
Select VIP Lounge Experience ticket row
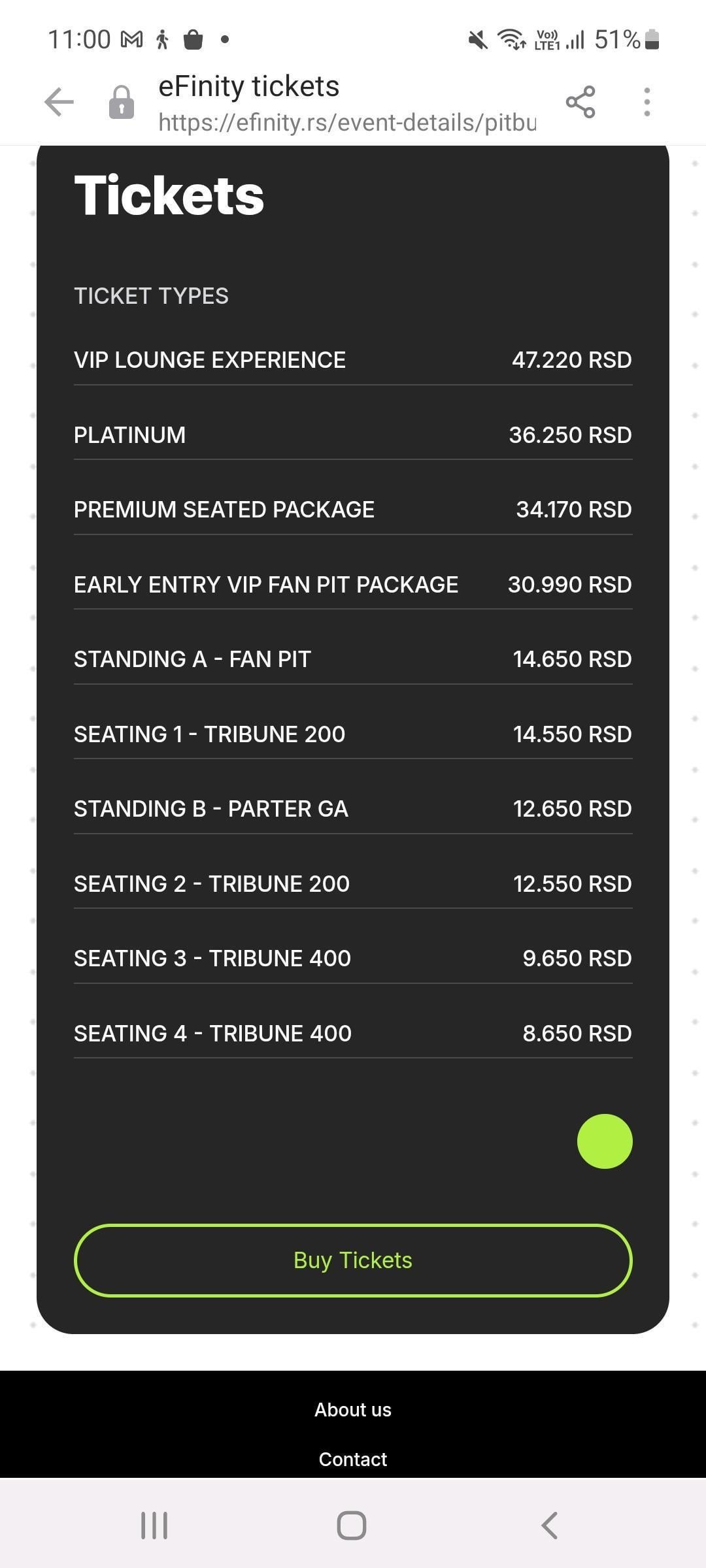tap(353, 360)
